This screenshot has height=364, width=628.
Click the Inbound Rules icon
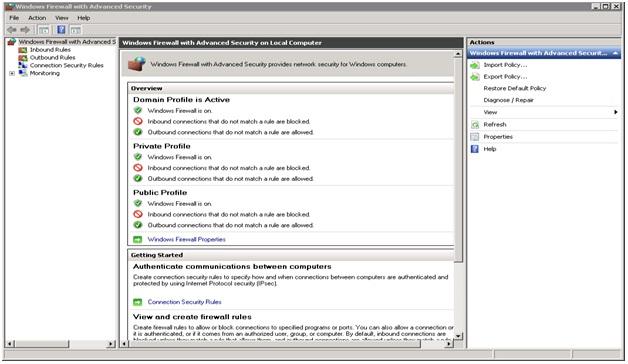tap(23, 50)
